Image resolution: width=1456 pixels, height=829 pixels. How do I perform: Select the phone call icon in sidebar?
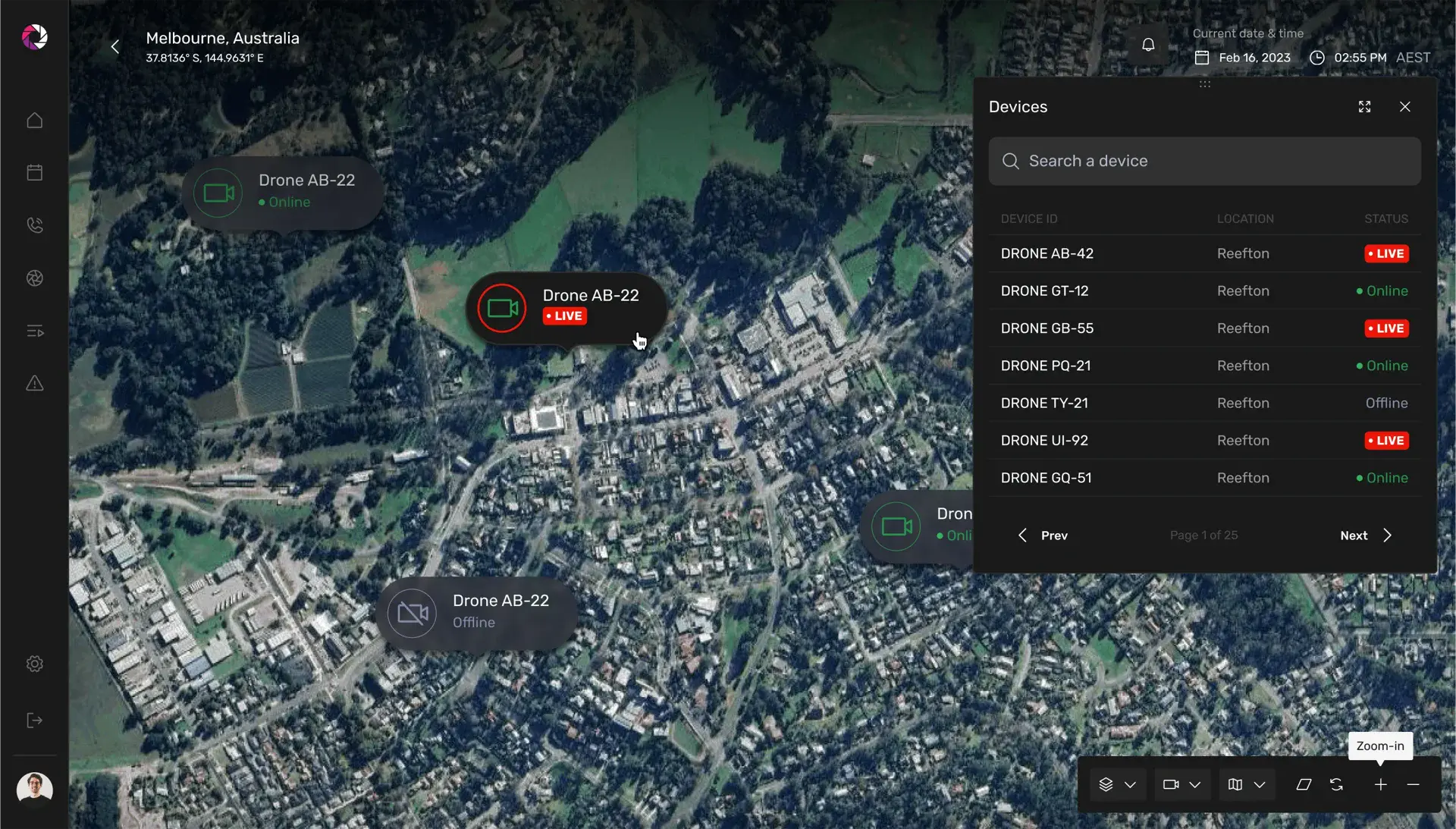click(x=34, y=225)
